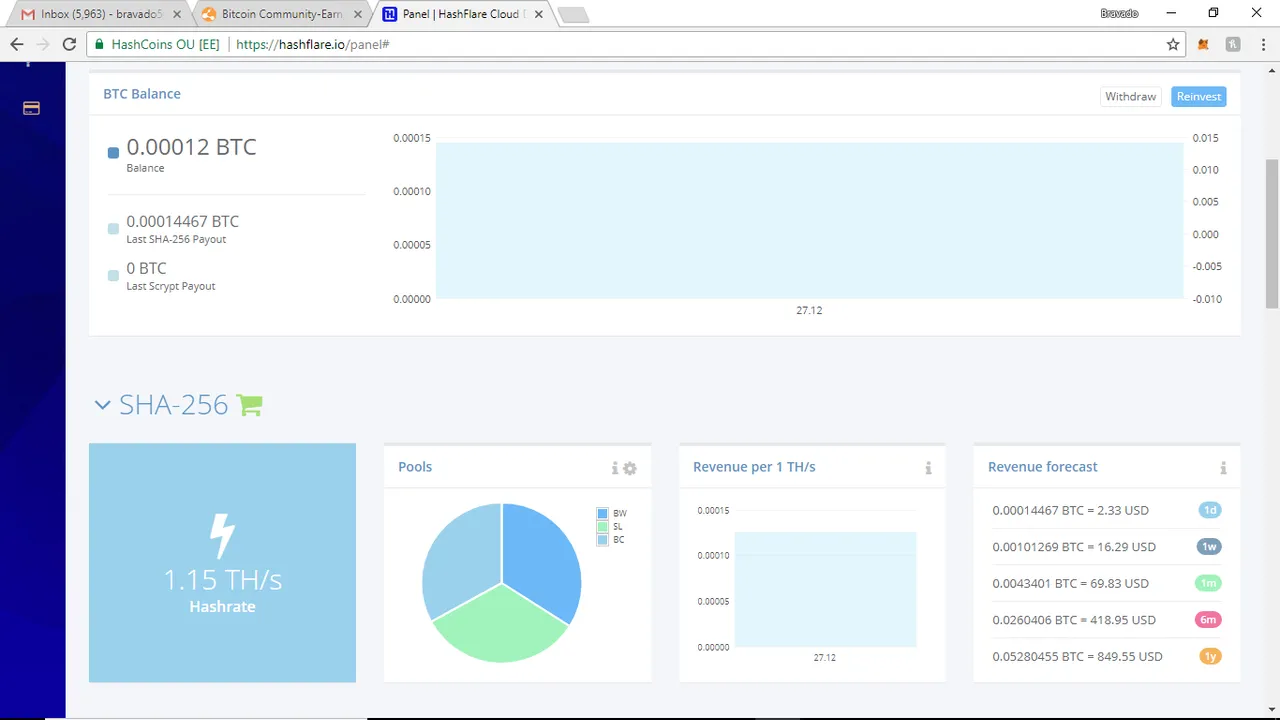The height and width of the screenshot is (720, 1280).
Task: Click info icon in Revenue per 1 TH/s
Action: [928, 468]
